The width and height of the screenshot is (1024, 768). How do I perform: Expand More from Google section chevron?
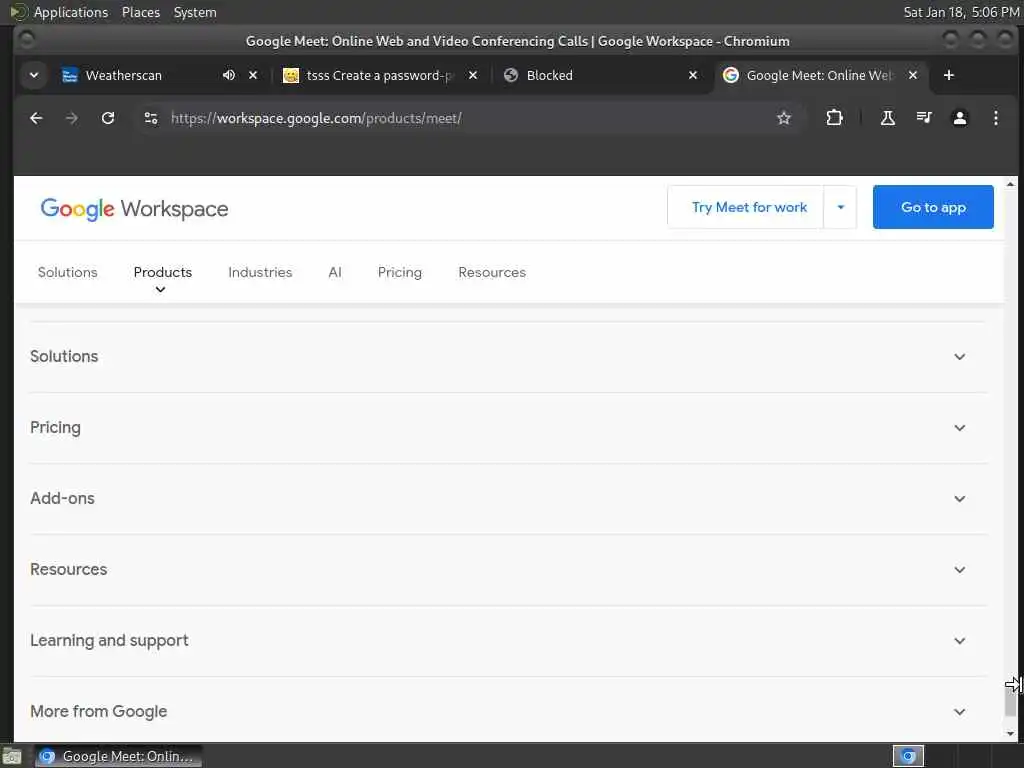(x=959, y=712)
